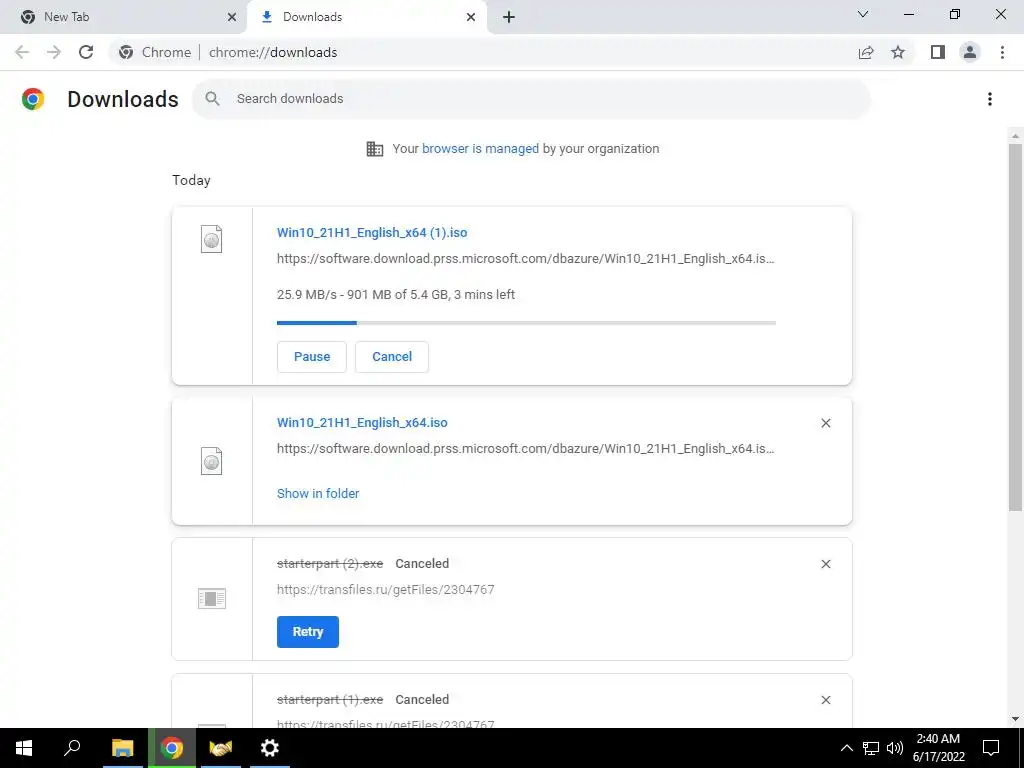Open the browser is managed link

[480, 149]
